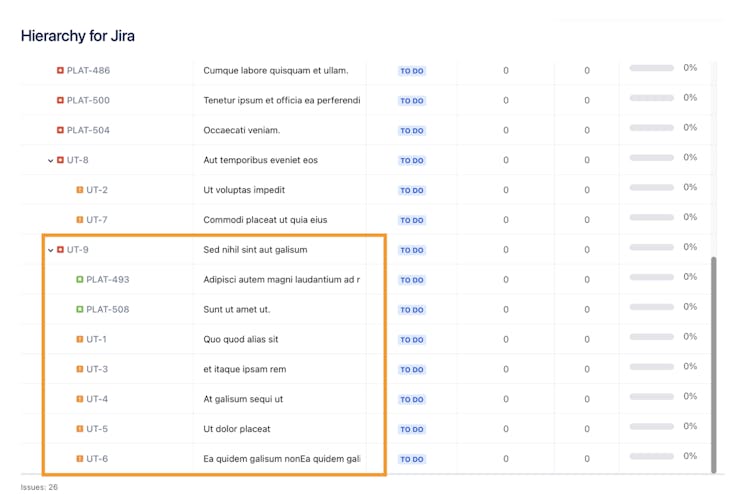The image size is (752, 494).
Task: Collapse the UT-8 tree node
Action: click(50, 161)
